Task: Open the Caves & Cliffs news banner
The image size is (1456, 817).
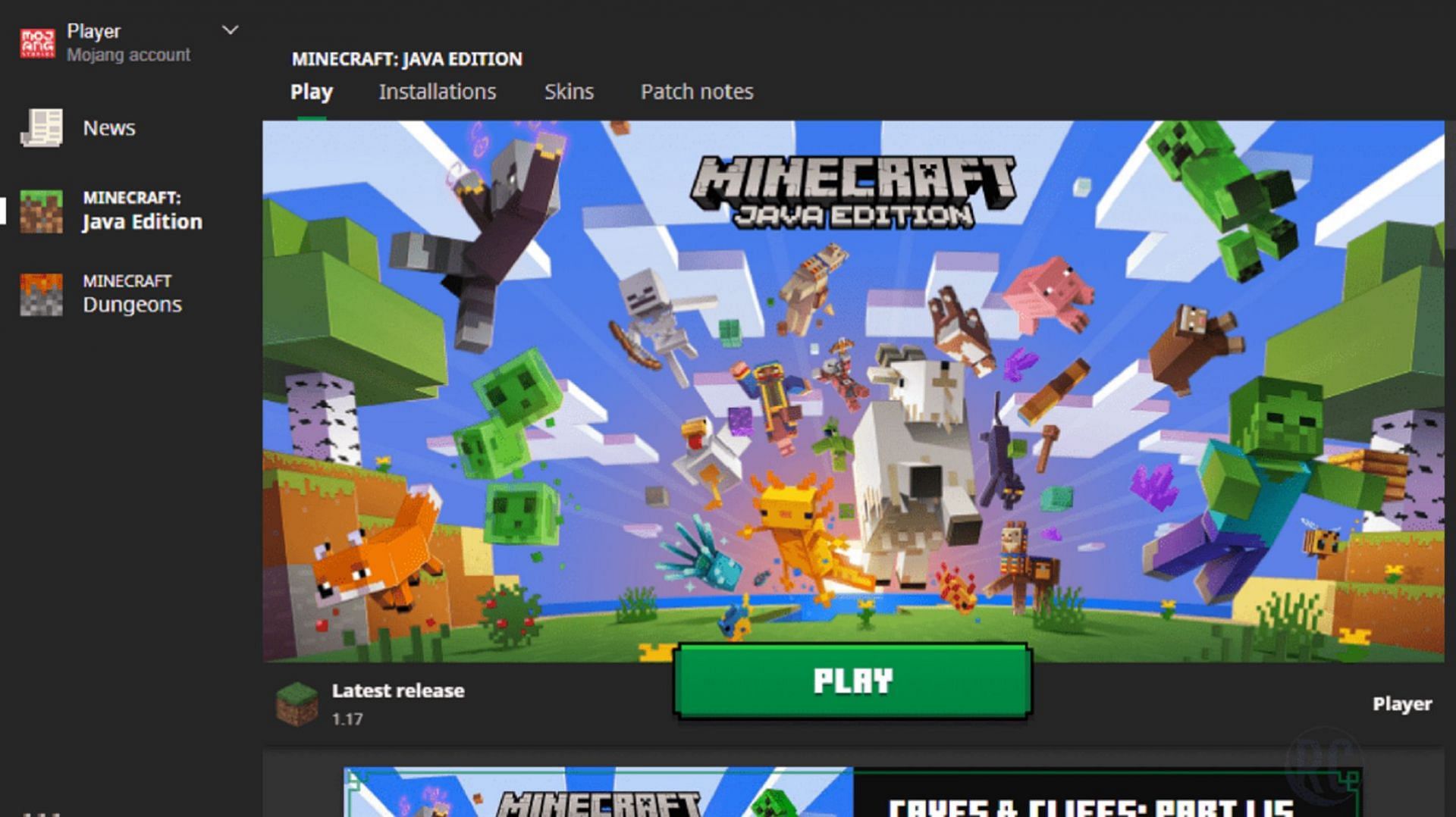Action: point(852,792)
